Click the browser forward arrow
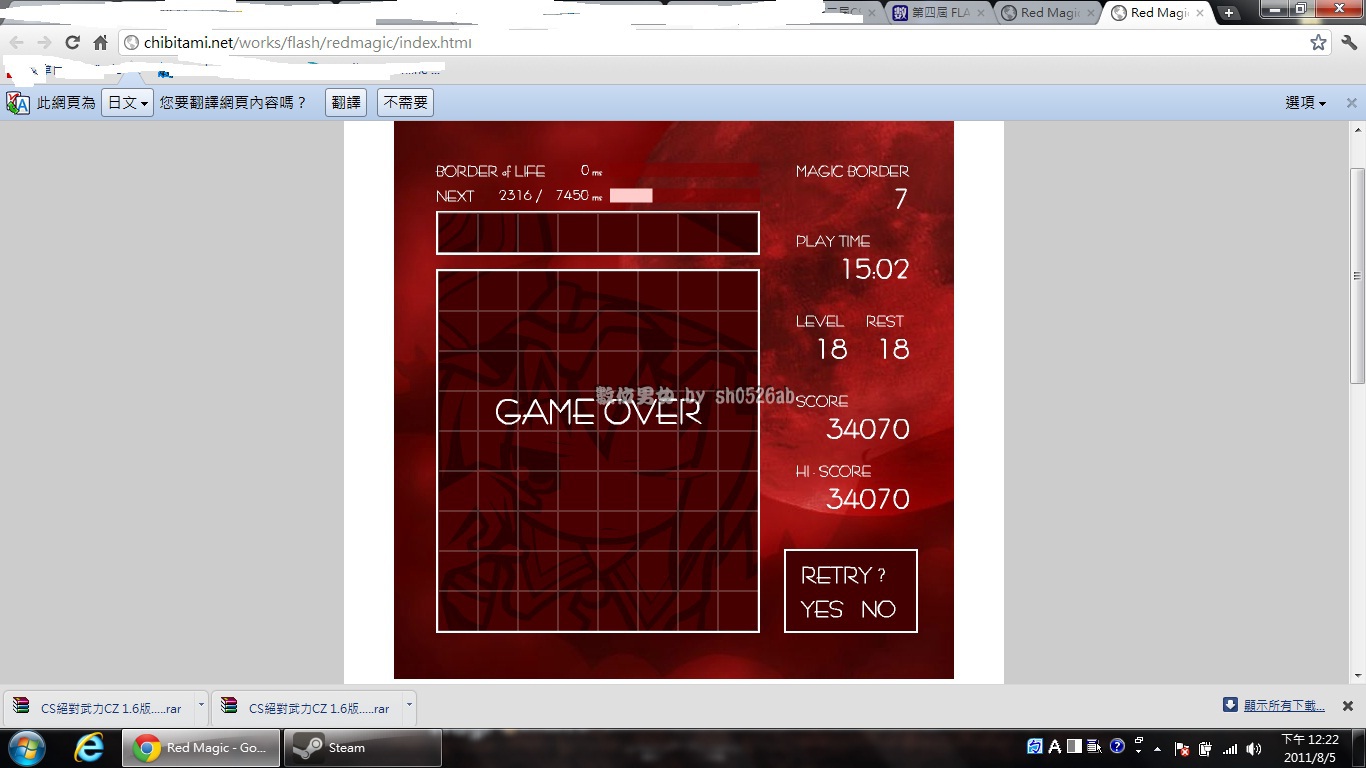 (x=44, y=42)
